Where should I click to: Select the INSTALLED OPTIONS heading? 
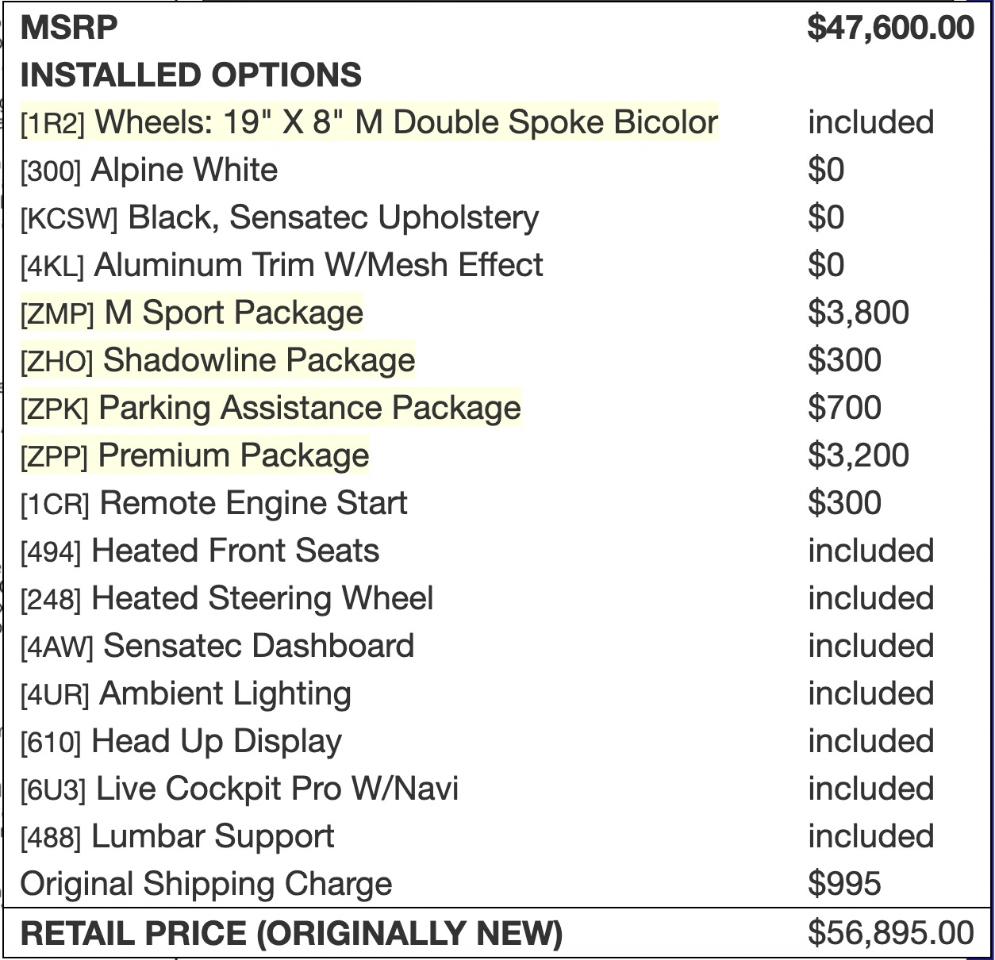(x=191, y=75)
